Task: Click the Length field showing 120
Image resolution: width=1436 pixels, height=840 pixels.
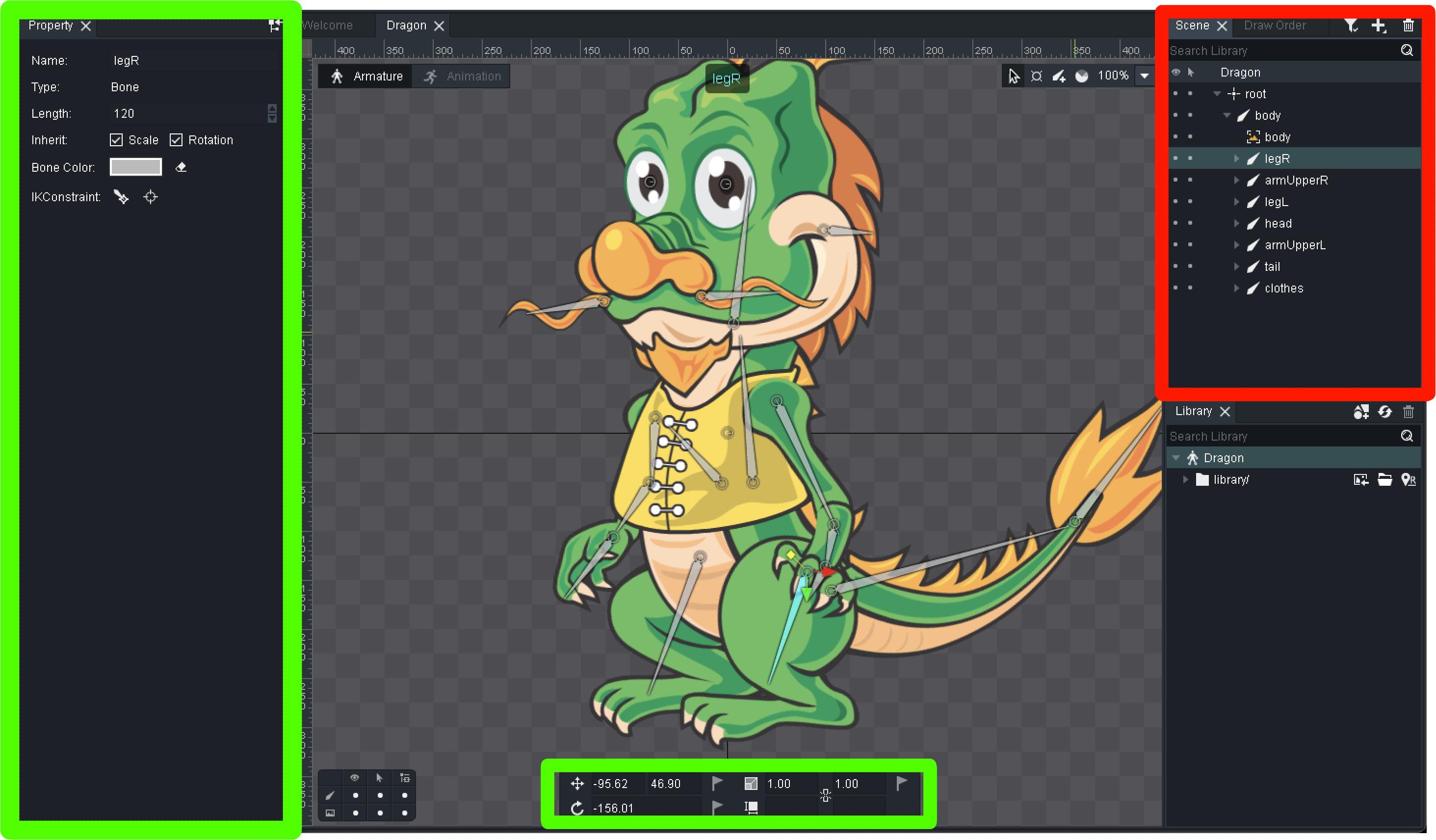Action: pyautogui.click(x=188, y=113)
